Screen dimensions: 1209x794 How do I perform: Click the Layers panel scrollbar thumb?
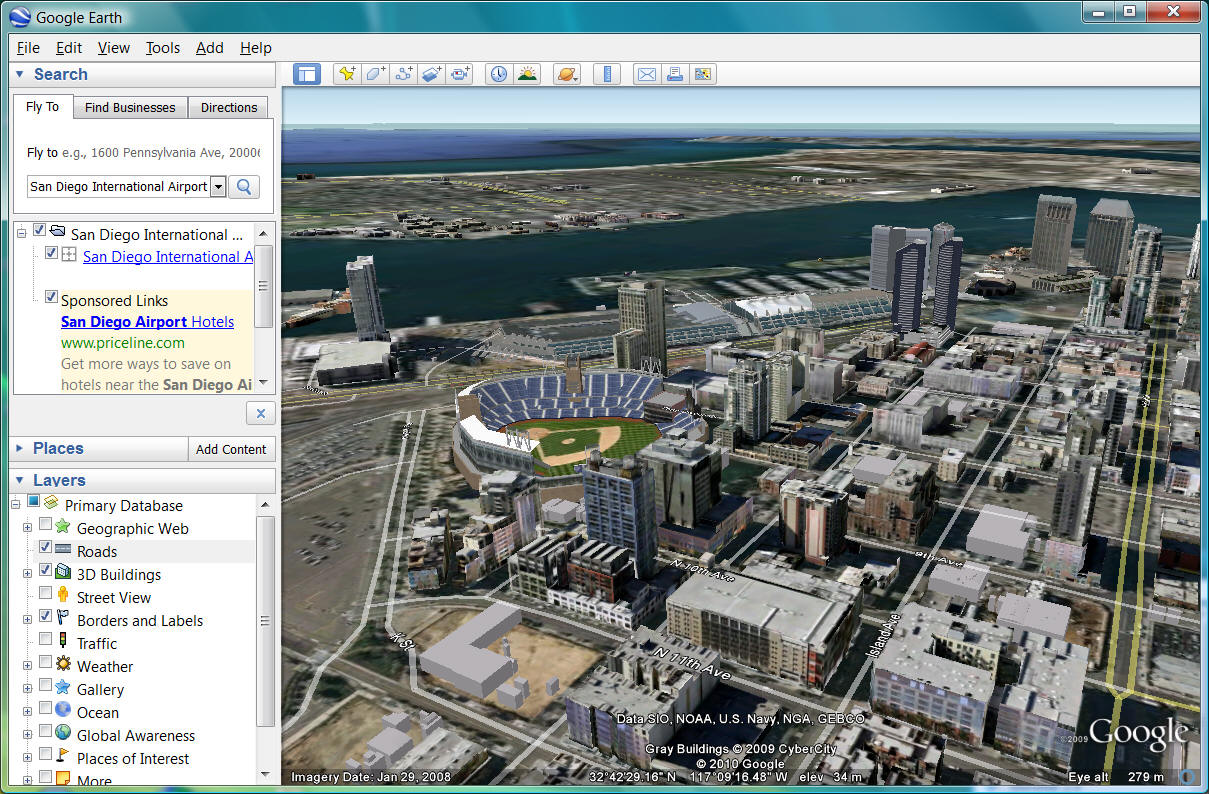pos(265,622)
